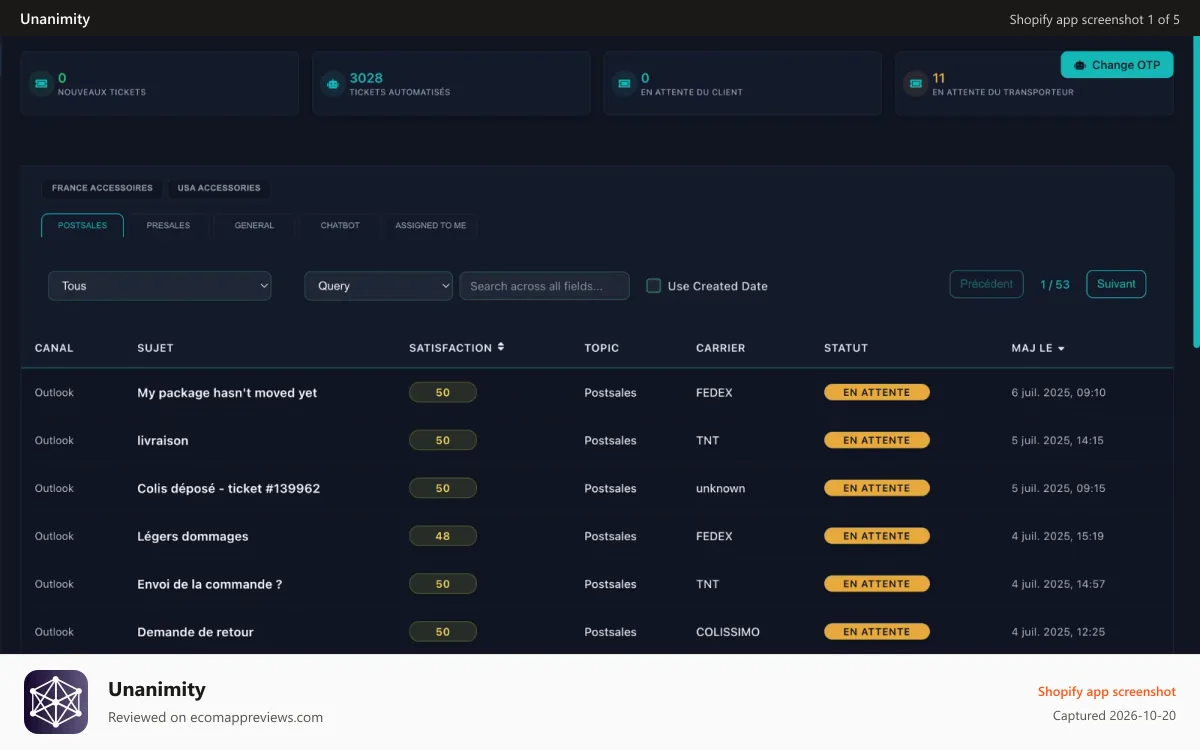Open the Query type dropdown

click(378, 286)
